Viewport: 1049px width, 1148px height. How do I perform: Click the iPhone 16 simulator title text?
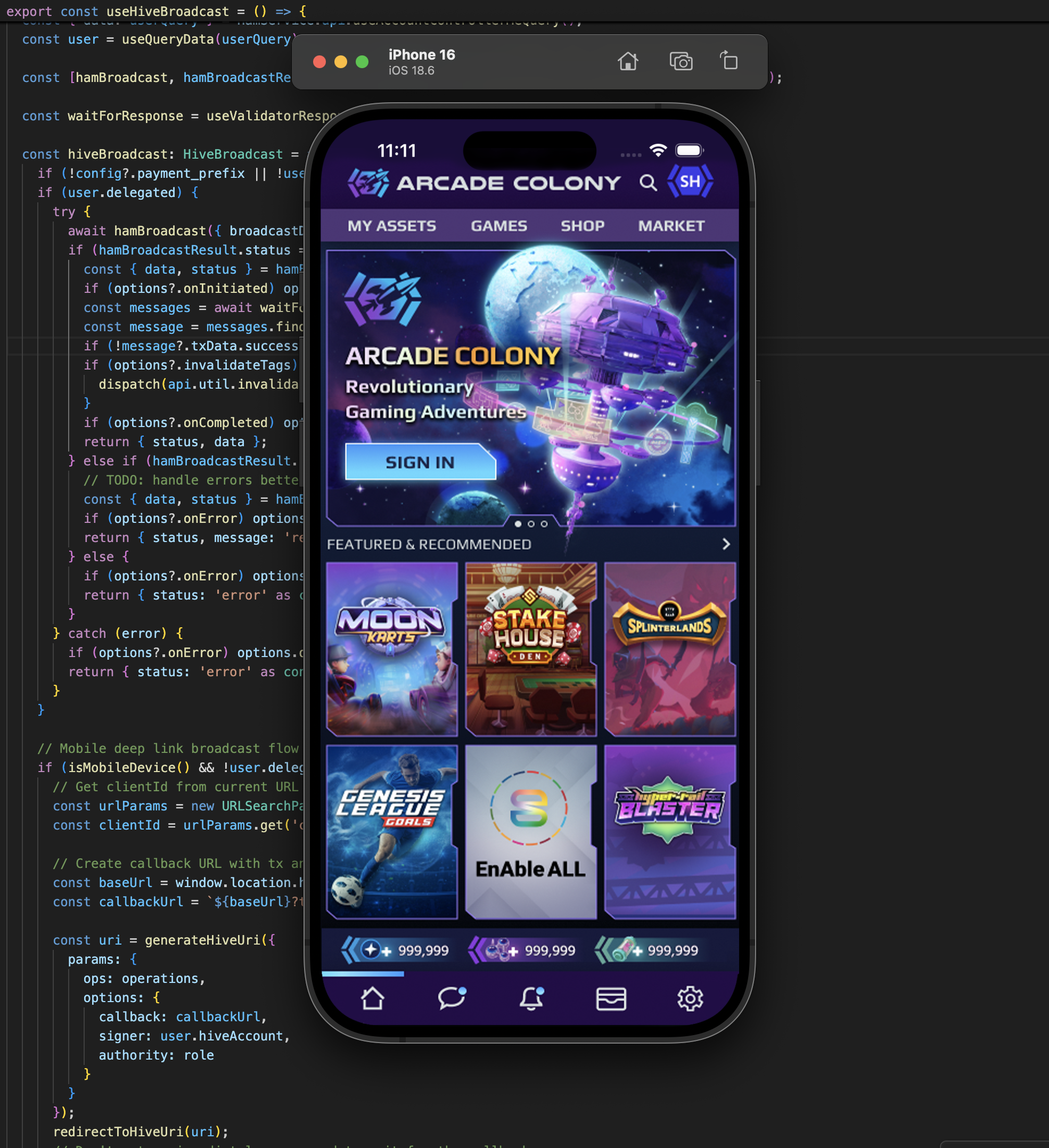point(422,55)
